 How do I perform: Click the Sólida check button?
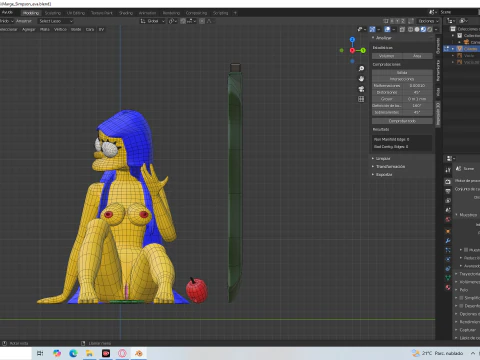pyautogui.click(x=402, y=72)
